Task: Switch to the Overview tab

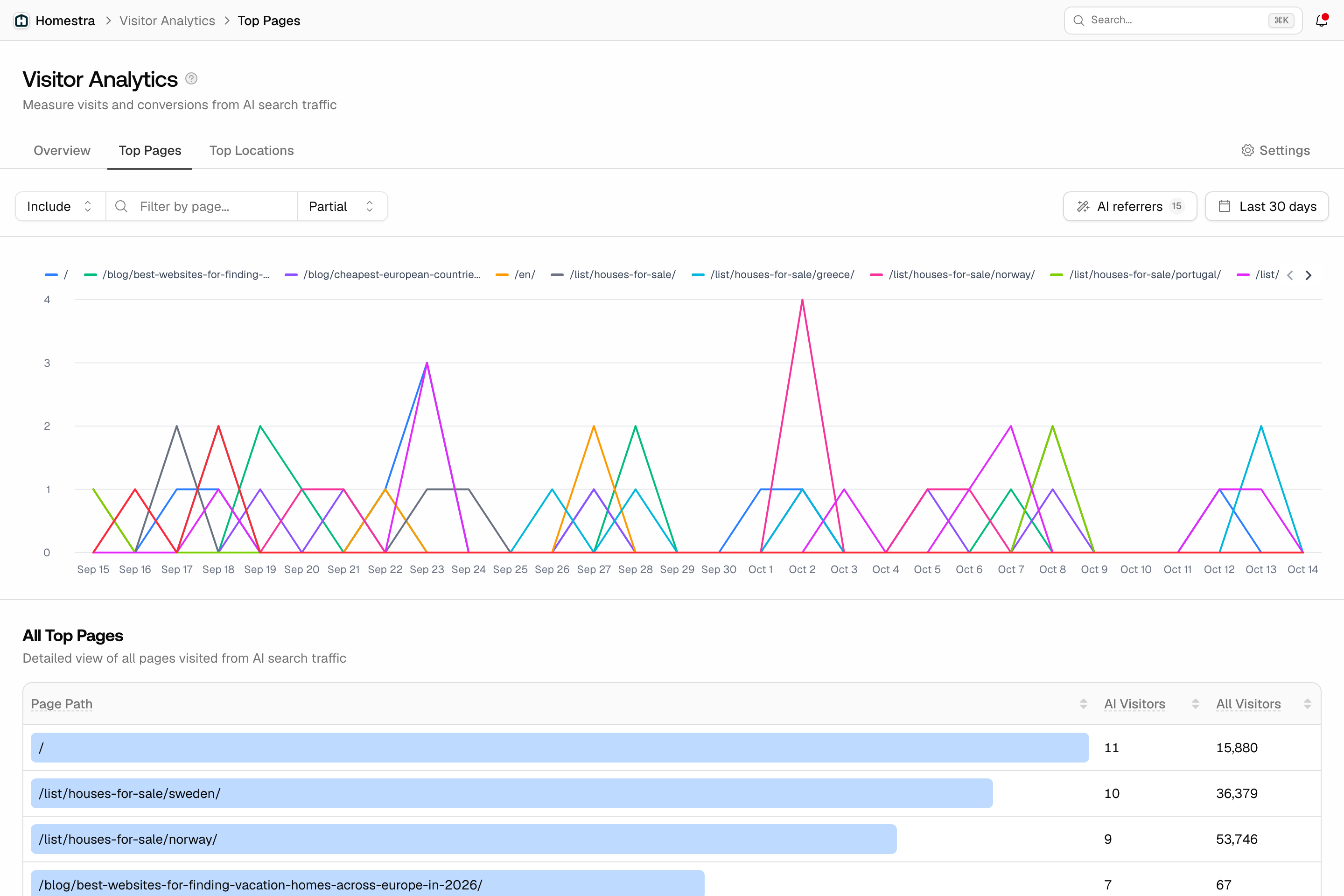Action: pos(62,150)
